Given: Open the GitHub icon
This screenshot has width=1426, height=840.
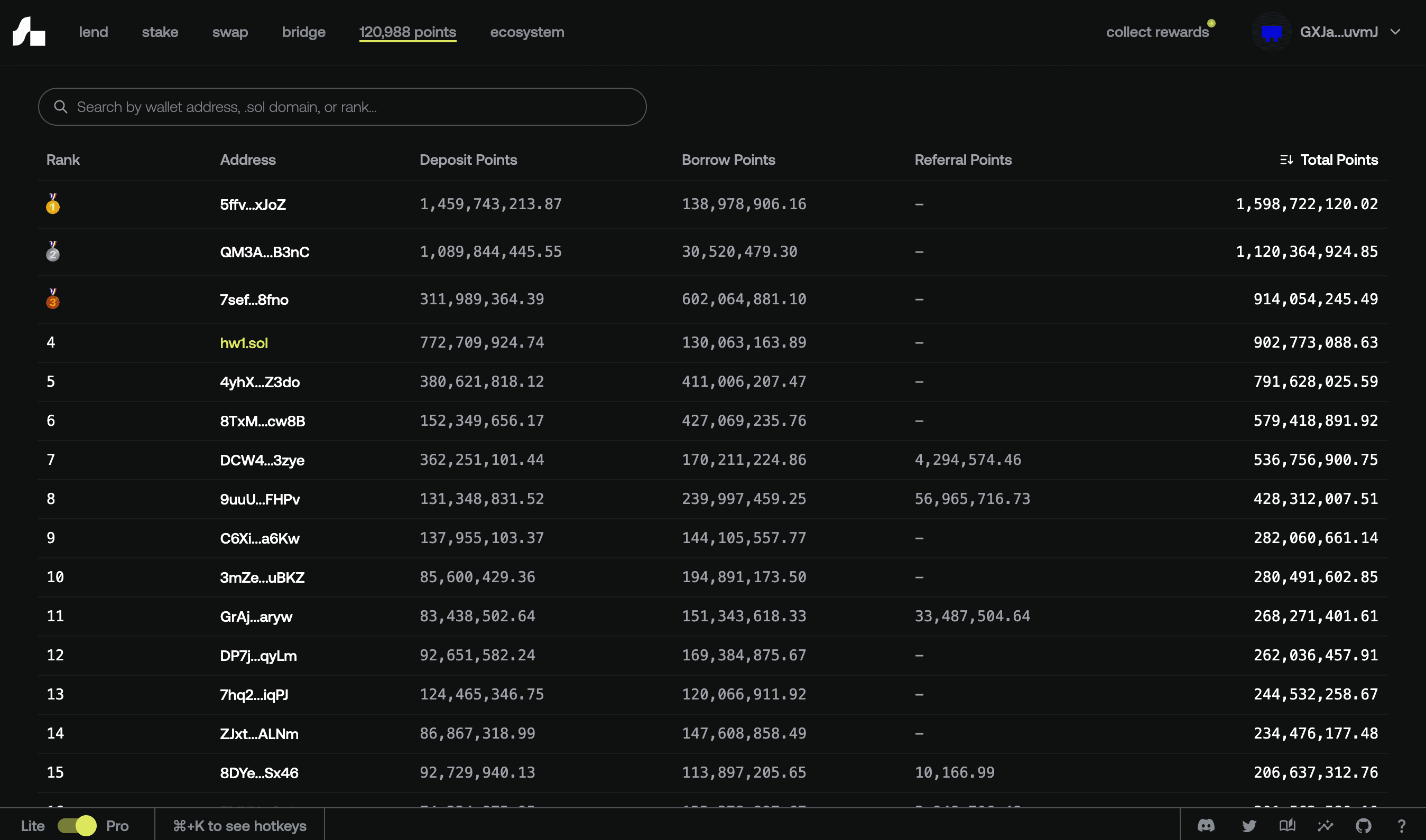Looking at the screenshot, I should point(1363,825).
